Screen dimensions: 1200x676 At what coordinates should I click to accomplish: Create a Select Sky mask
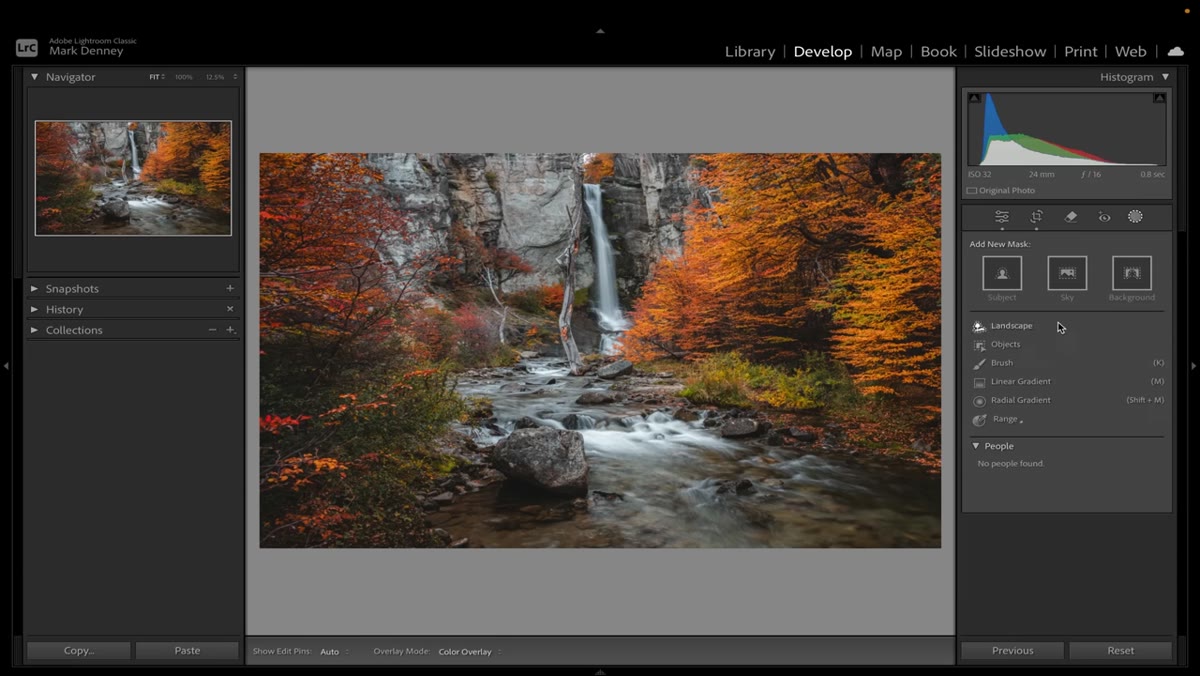[x=1067, y=273]
